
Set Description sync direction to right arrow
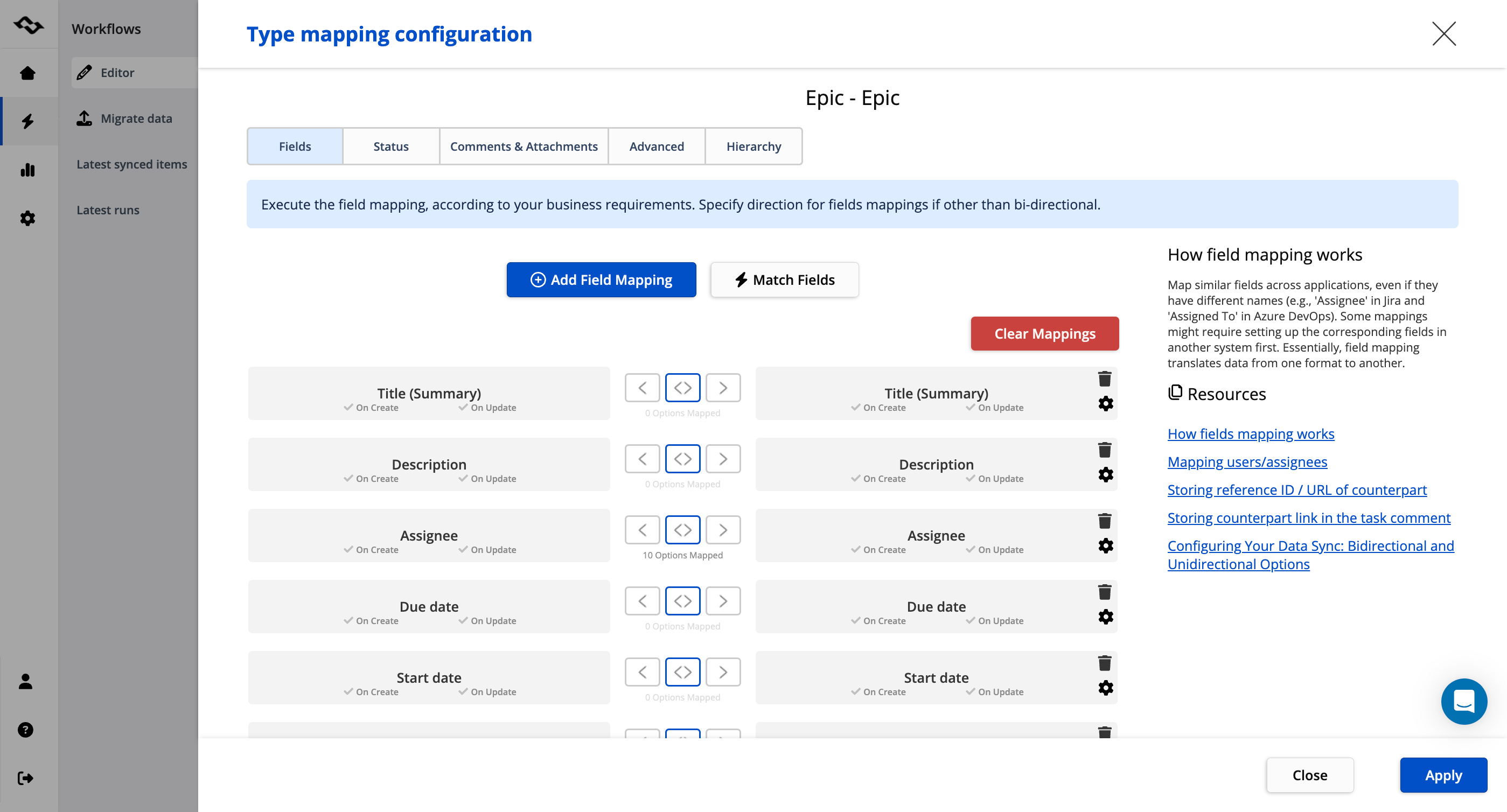tap(723, 459)
